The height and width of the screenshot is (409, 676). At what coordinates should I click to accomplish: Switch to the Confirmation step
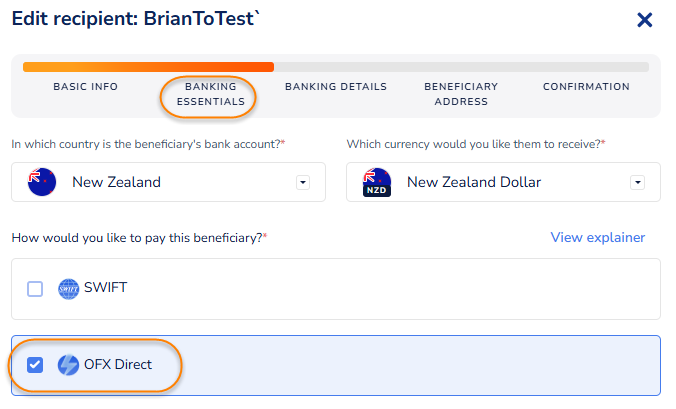(586, 87)
